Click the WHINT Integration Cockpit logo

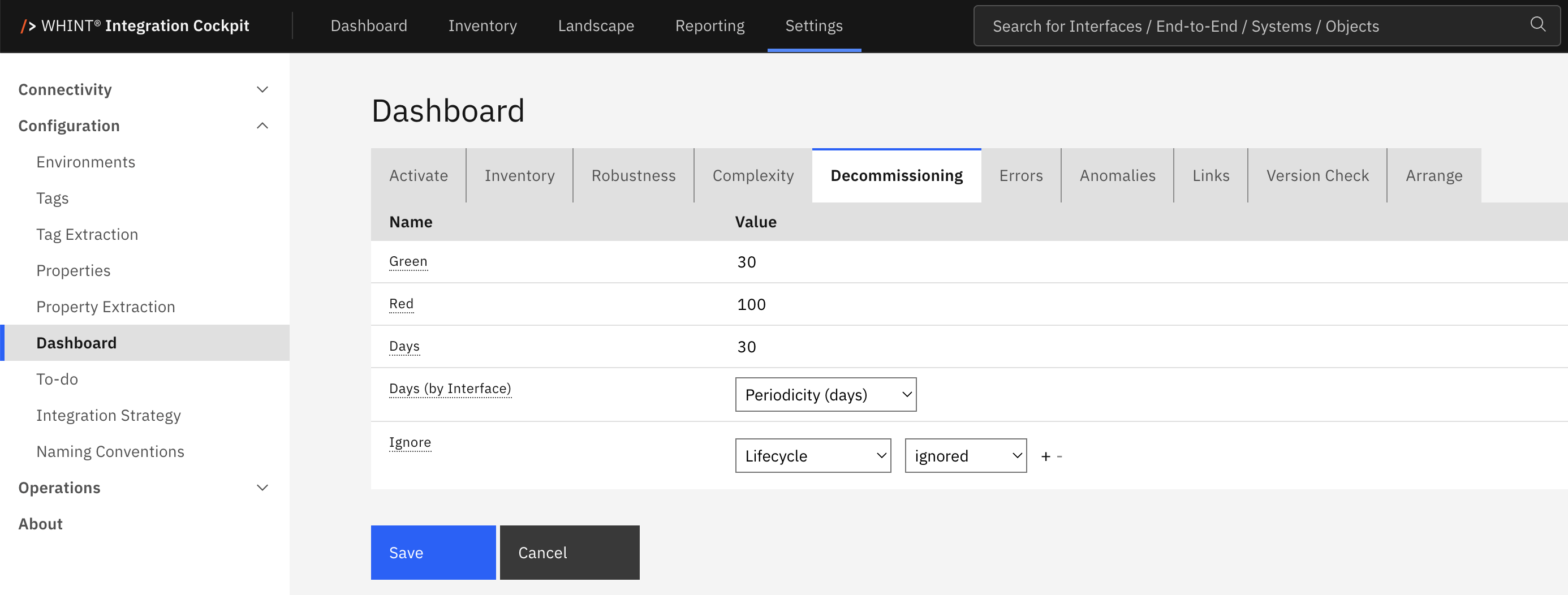tap(135, 25)
